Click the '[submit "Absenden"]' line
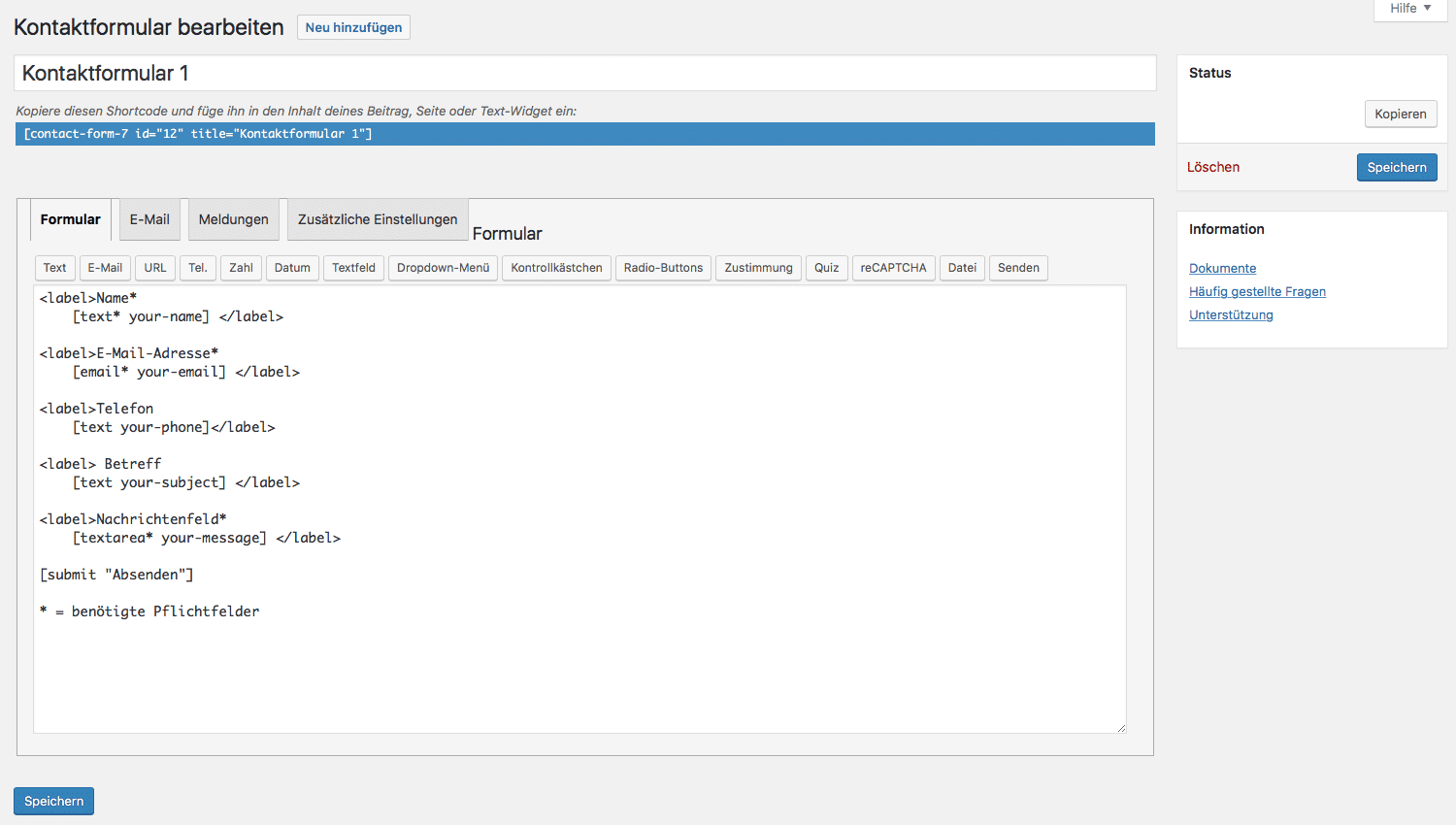The width and height of the screenshot is (1456, 825). [116, 575]
